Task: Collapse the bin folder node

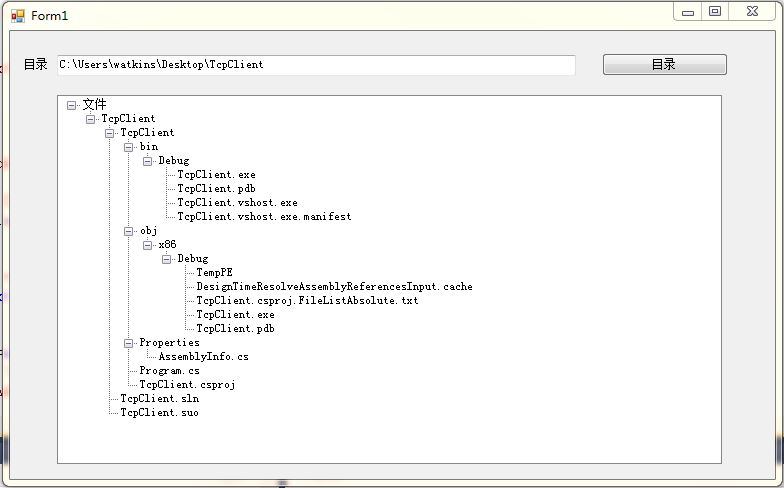Action: pos(128,147)
